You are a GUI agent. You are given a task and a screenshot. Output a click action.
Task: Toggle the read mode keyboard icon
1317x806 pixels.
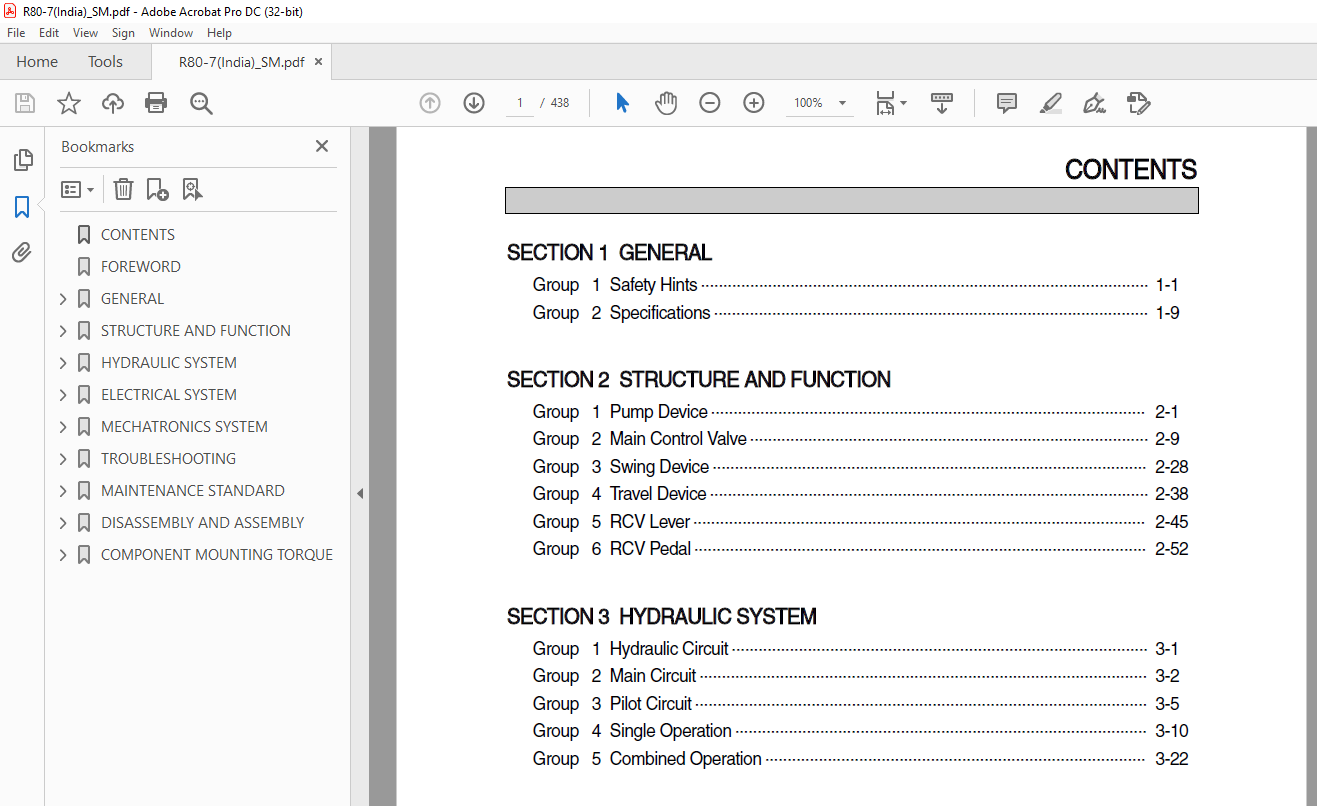tap(941, 103)
